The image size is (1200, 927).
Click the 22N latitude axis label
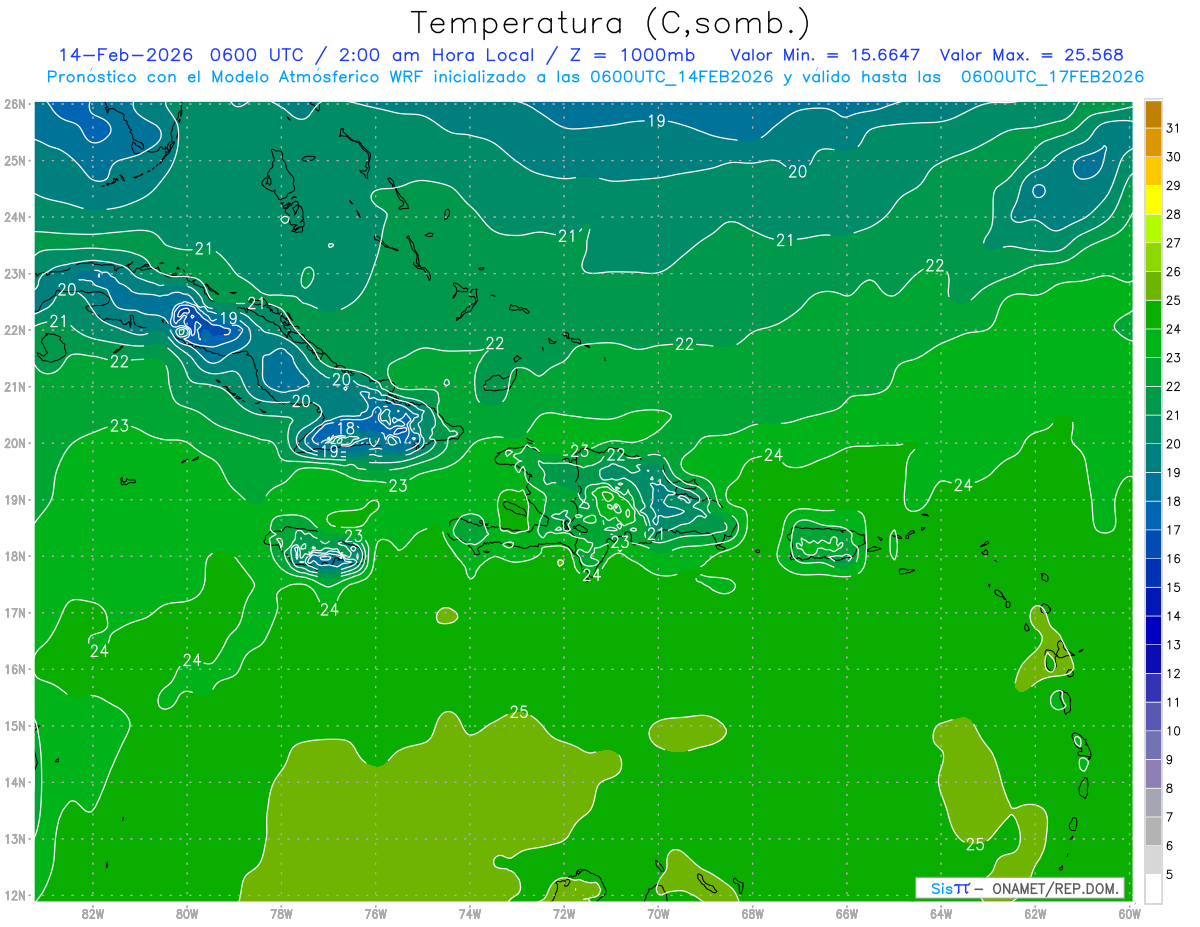pyautogui.click(x=14, y=330)
